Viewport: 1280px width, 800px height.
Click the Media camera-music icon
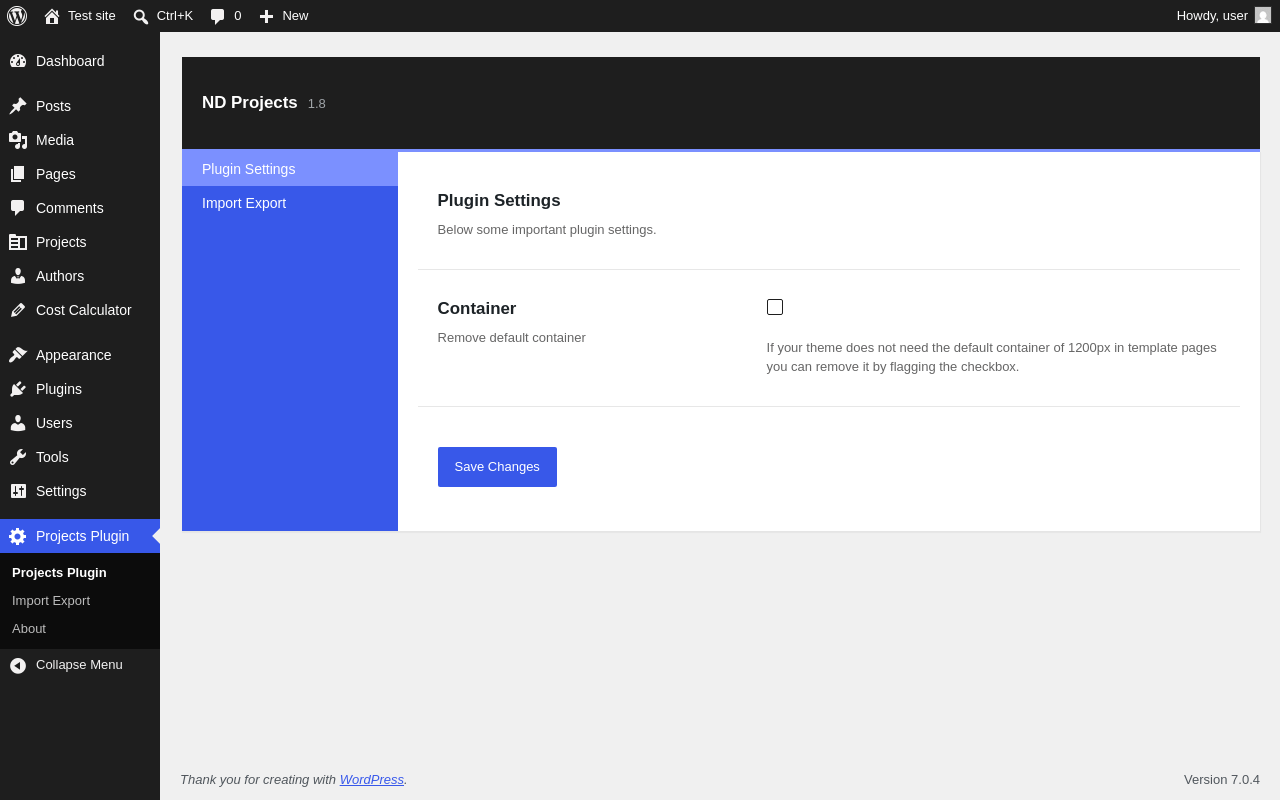18,140
